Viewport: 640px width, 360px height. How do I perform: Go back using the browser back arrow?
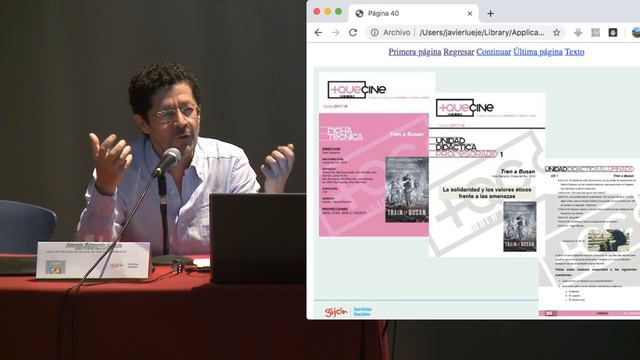318,33
